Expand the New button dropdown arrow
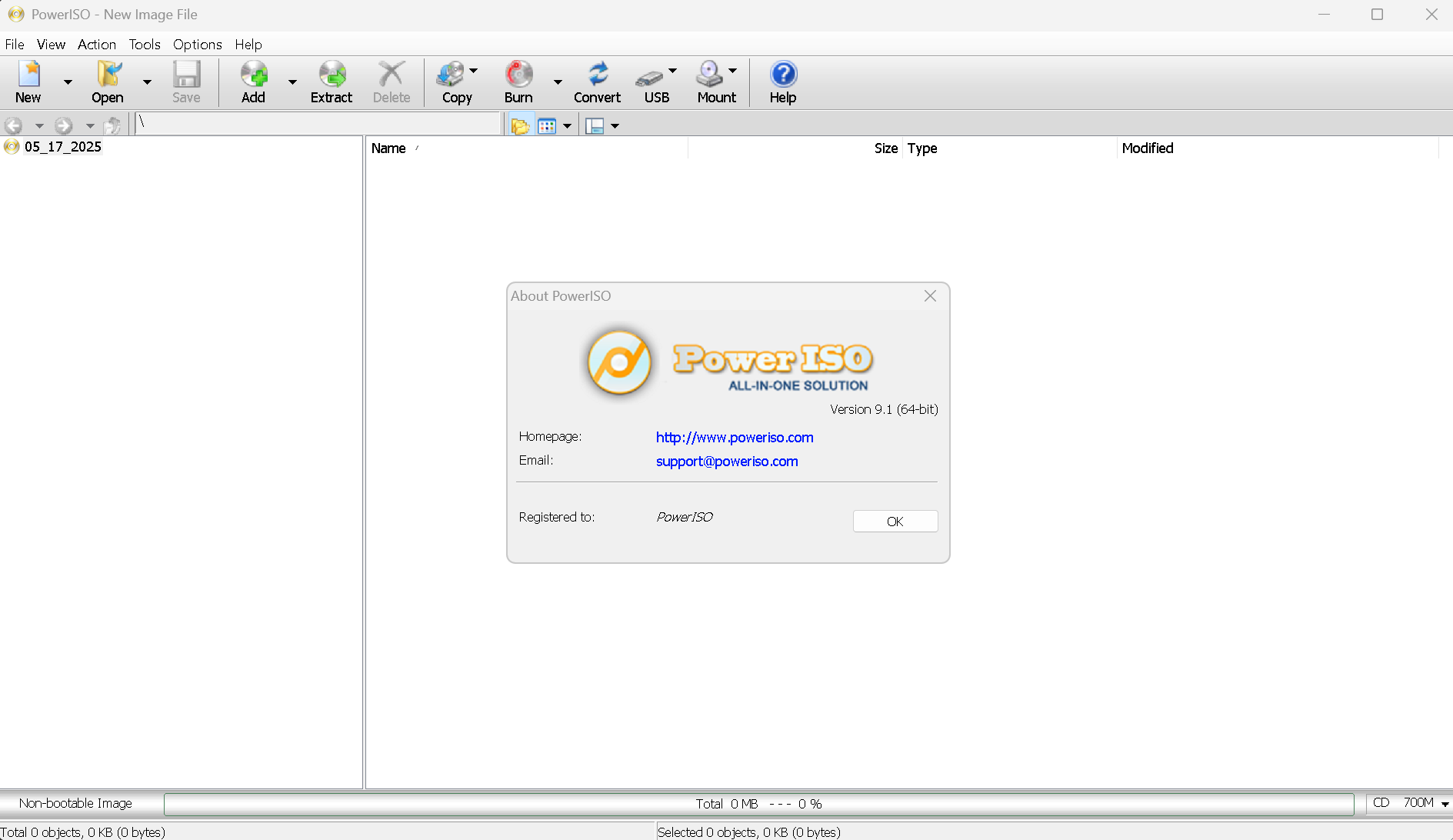1453x840 pixels. click(x=68, y=82)
